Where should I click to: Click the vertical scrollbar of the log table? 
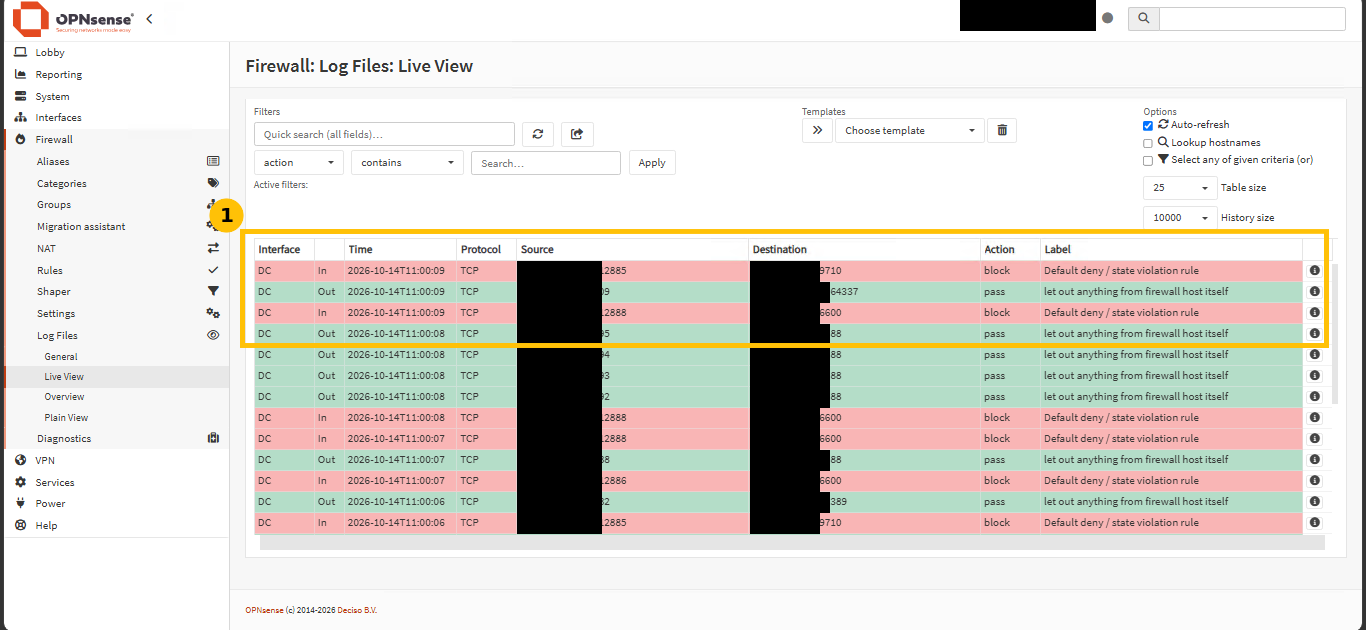click(1334, 334)
